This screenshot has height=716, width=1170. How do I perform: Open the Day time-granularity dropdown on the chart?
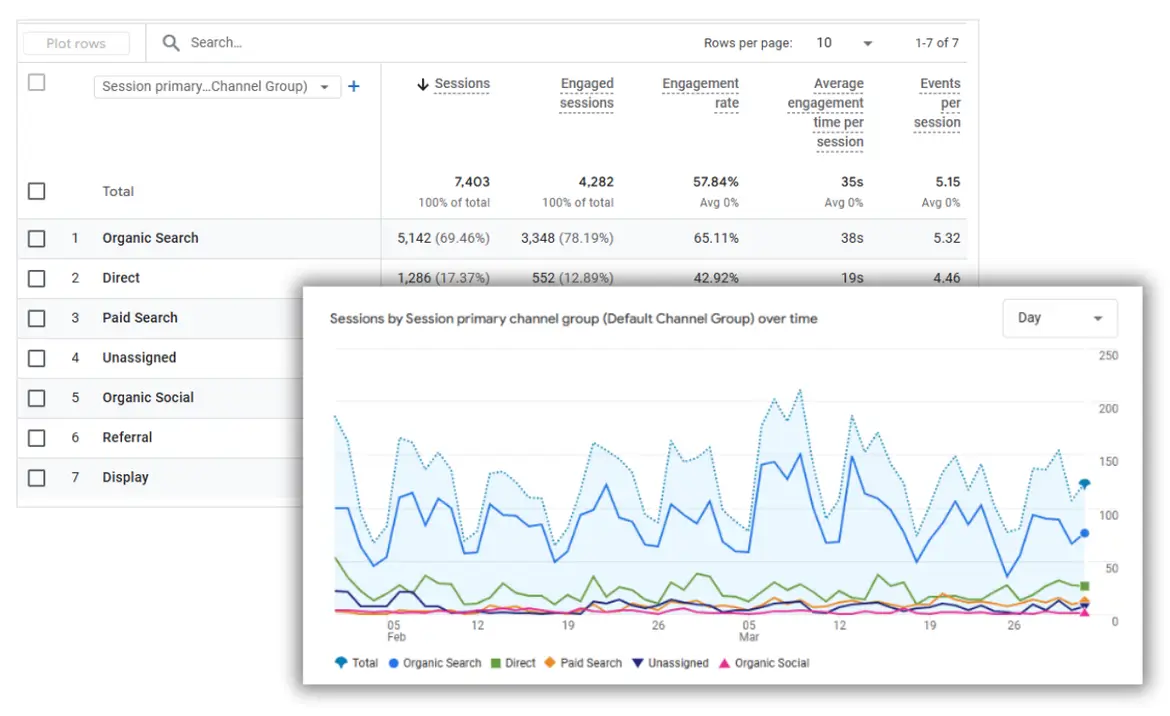[1059, 318]
